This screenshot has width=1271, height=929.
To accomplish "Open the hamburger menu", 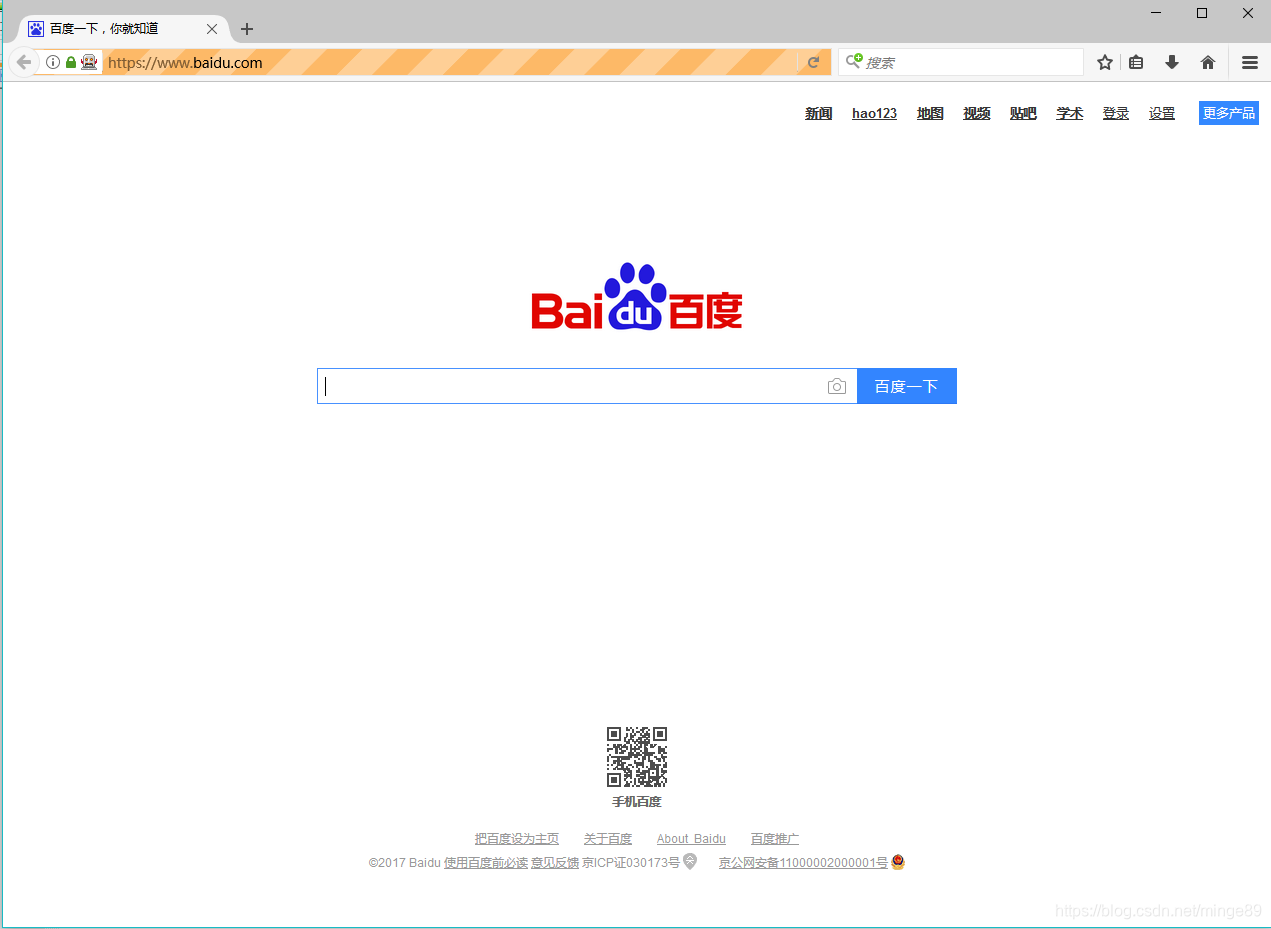I will click(x=1250, y=62).
